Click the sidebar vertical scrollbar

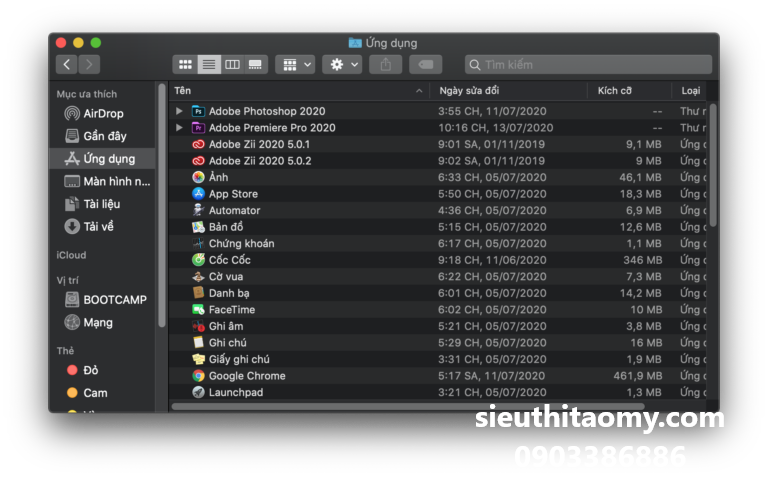(x=162, y=205)
